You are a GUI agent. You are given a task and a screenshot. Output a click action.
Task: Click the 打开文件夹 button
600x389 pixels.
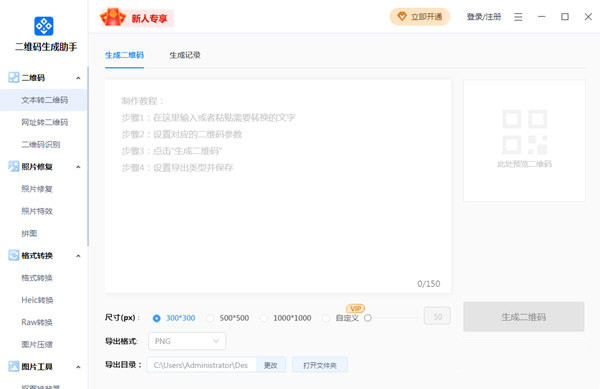(320, 365)
